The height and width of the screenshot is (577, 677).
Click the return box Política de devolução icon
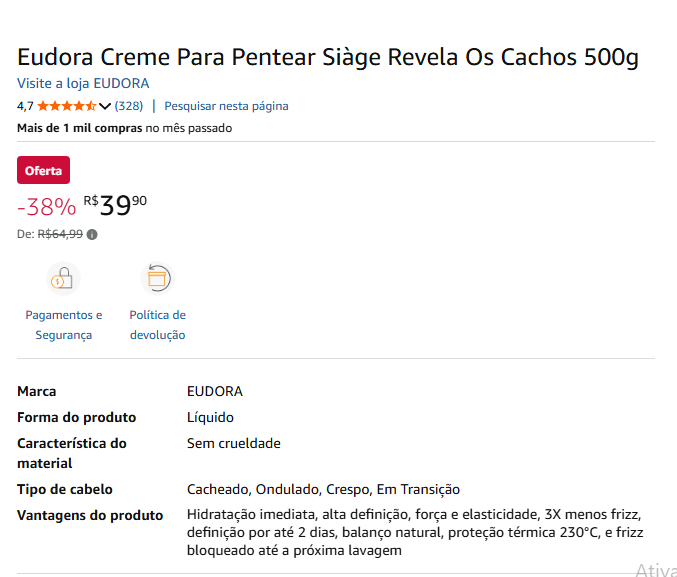click(x=157, y=278)
